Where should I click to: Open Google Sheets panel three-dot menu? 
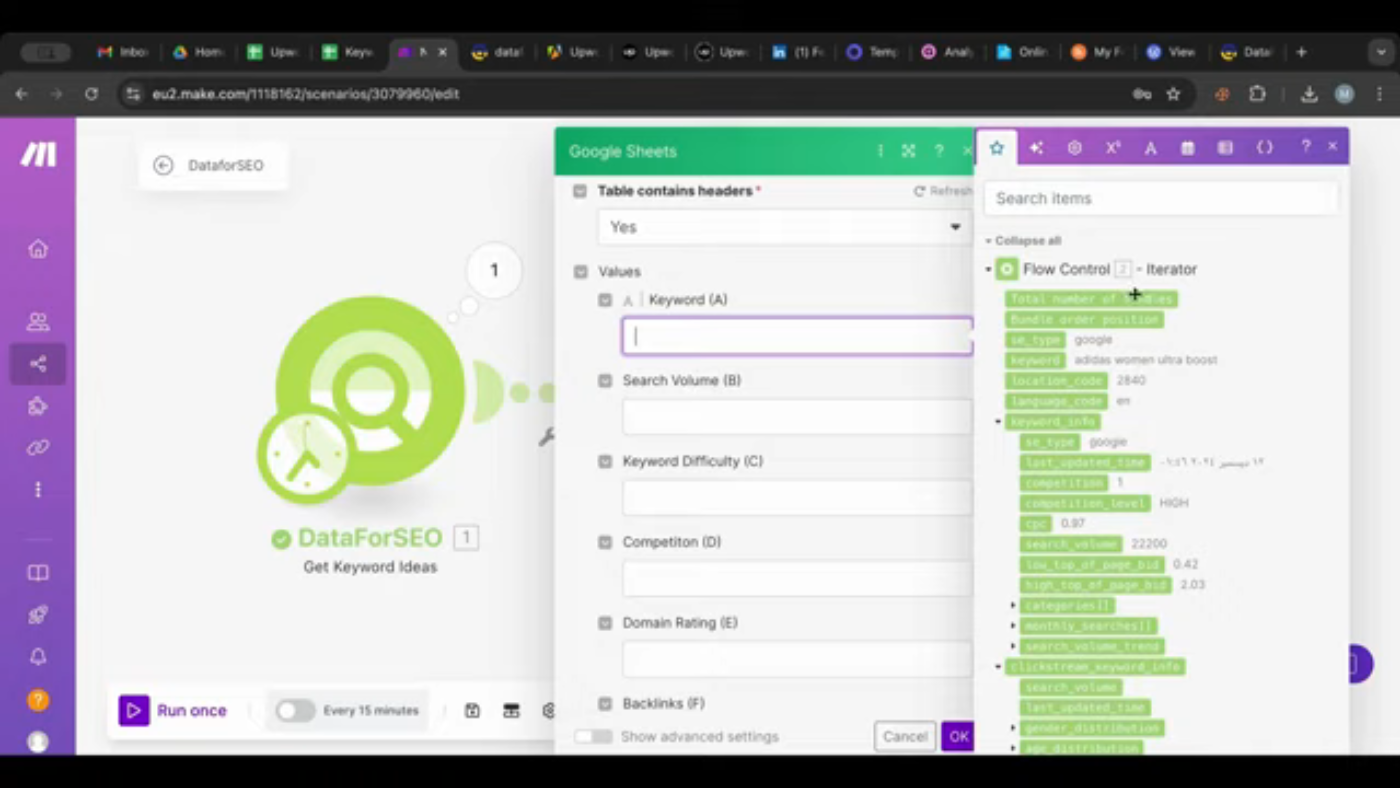[x=880, y=151]
